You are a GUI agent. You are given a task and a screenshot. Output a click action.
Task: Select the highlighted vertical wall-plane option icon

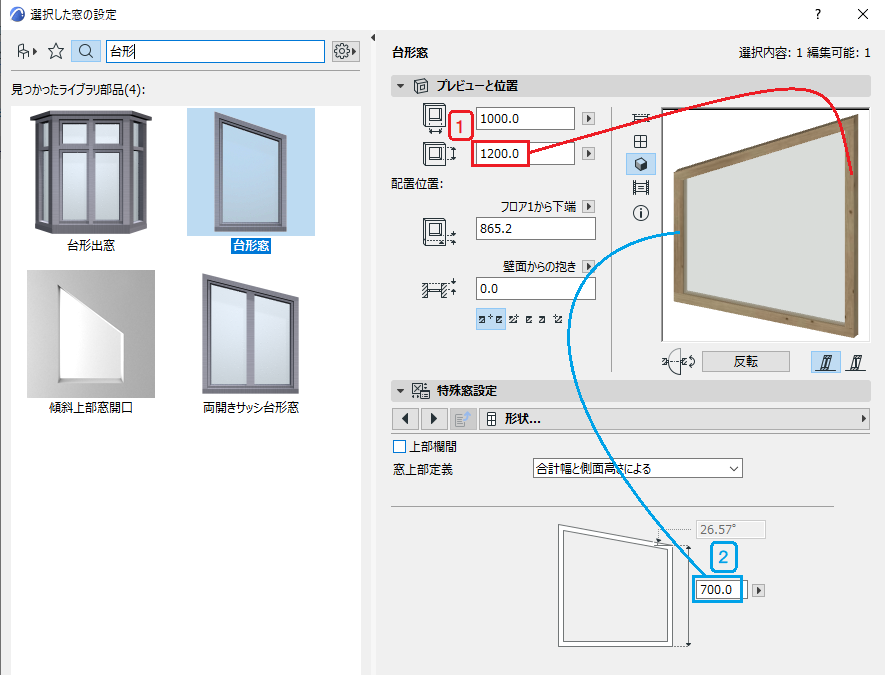click(826, 362)
